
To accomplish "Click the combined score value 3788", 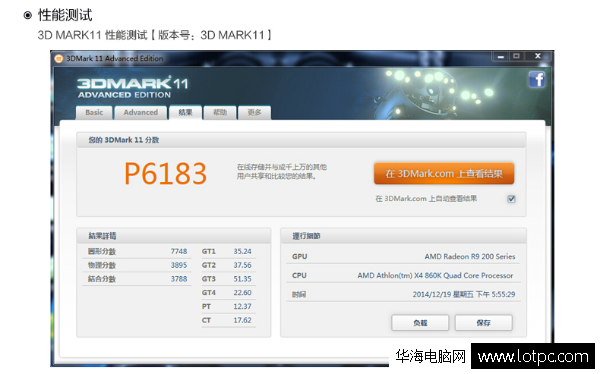I will pos(179,279).
